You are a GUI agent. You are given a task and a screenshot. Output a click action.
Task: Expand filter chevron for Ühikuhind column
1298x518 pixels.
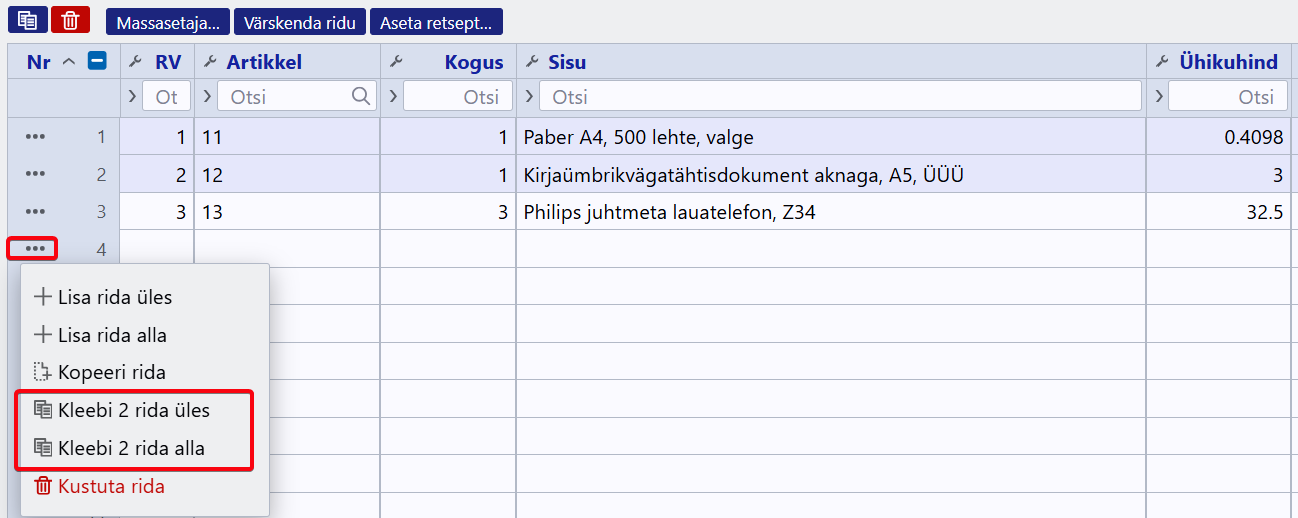[x=1158, y=97]
